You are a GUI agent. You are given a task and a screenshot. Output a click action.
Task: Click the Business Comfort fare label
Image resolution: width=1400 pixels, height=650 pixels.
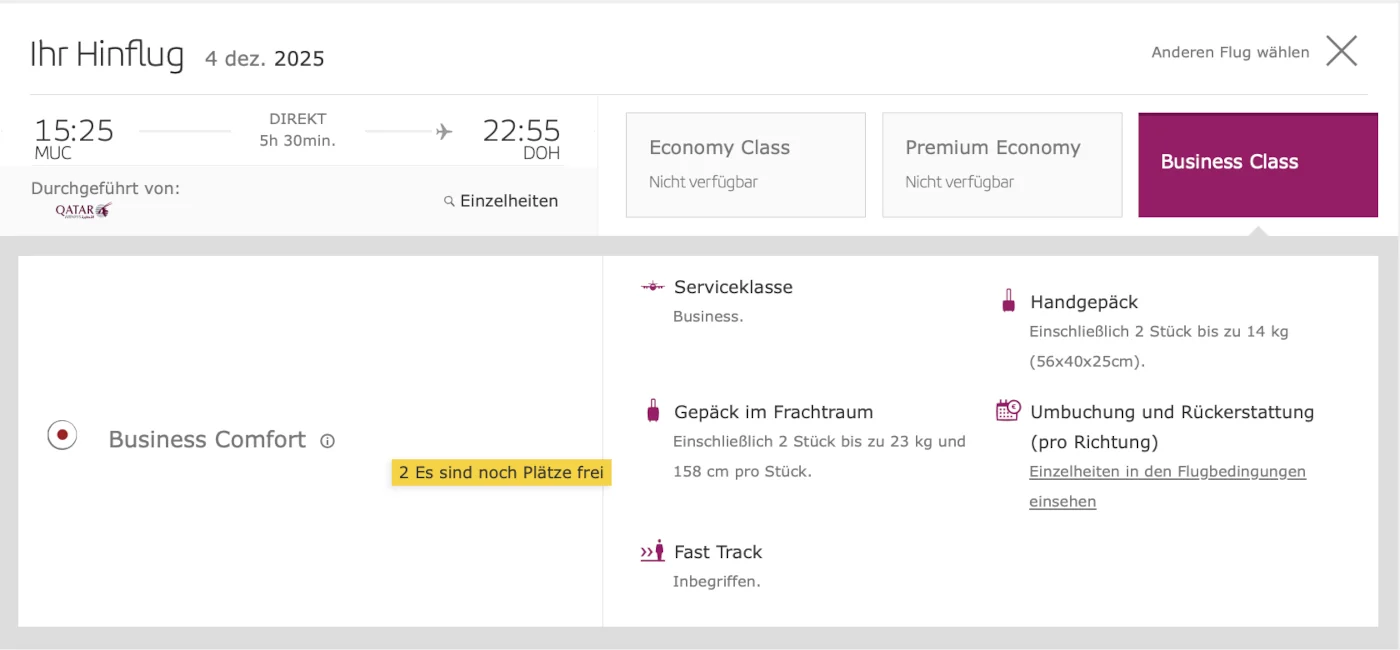tap(207, 440)
